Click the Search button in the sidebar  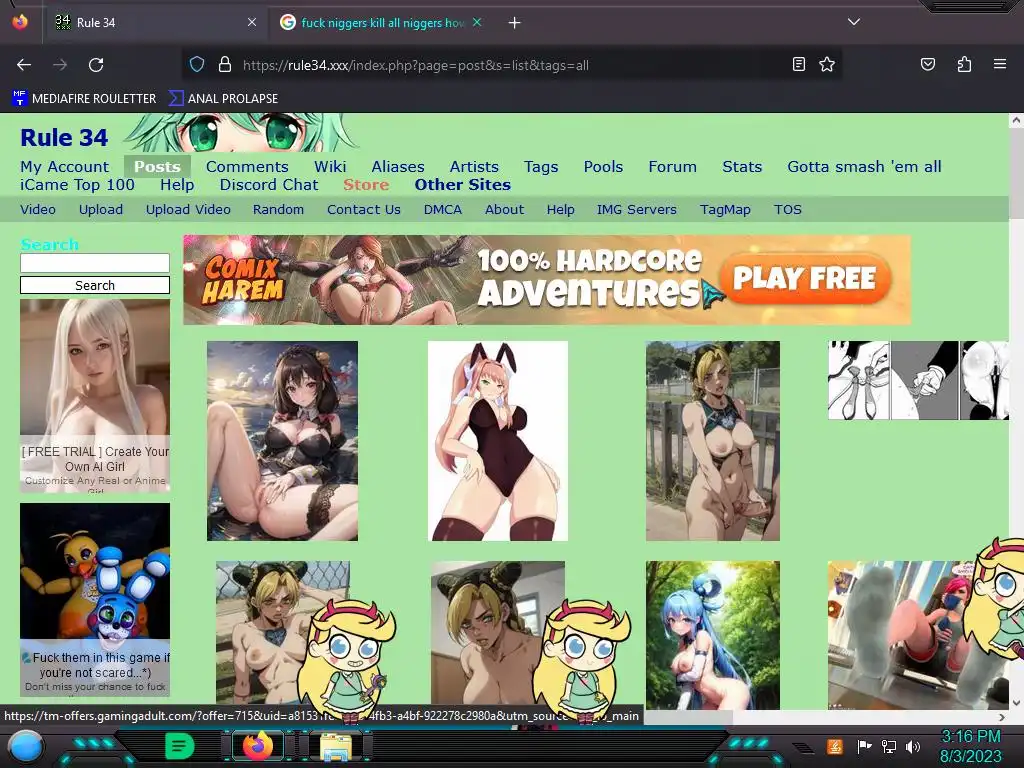95,285
